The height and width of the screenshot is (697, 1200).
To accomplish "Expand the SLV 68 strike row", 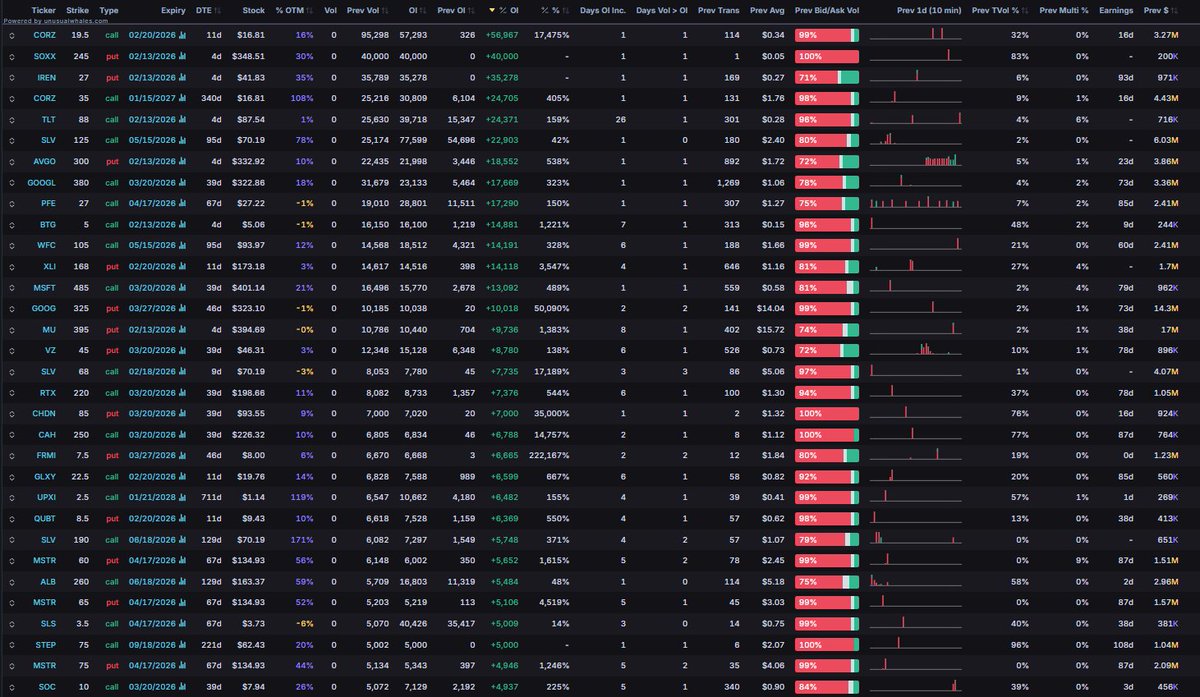I will (x=12, y=371).
